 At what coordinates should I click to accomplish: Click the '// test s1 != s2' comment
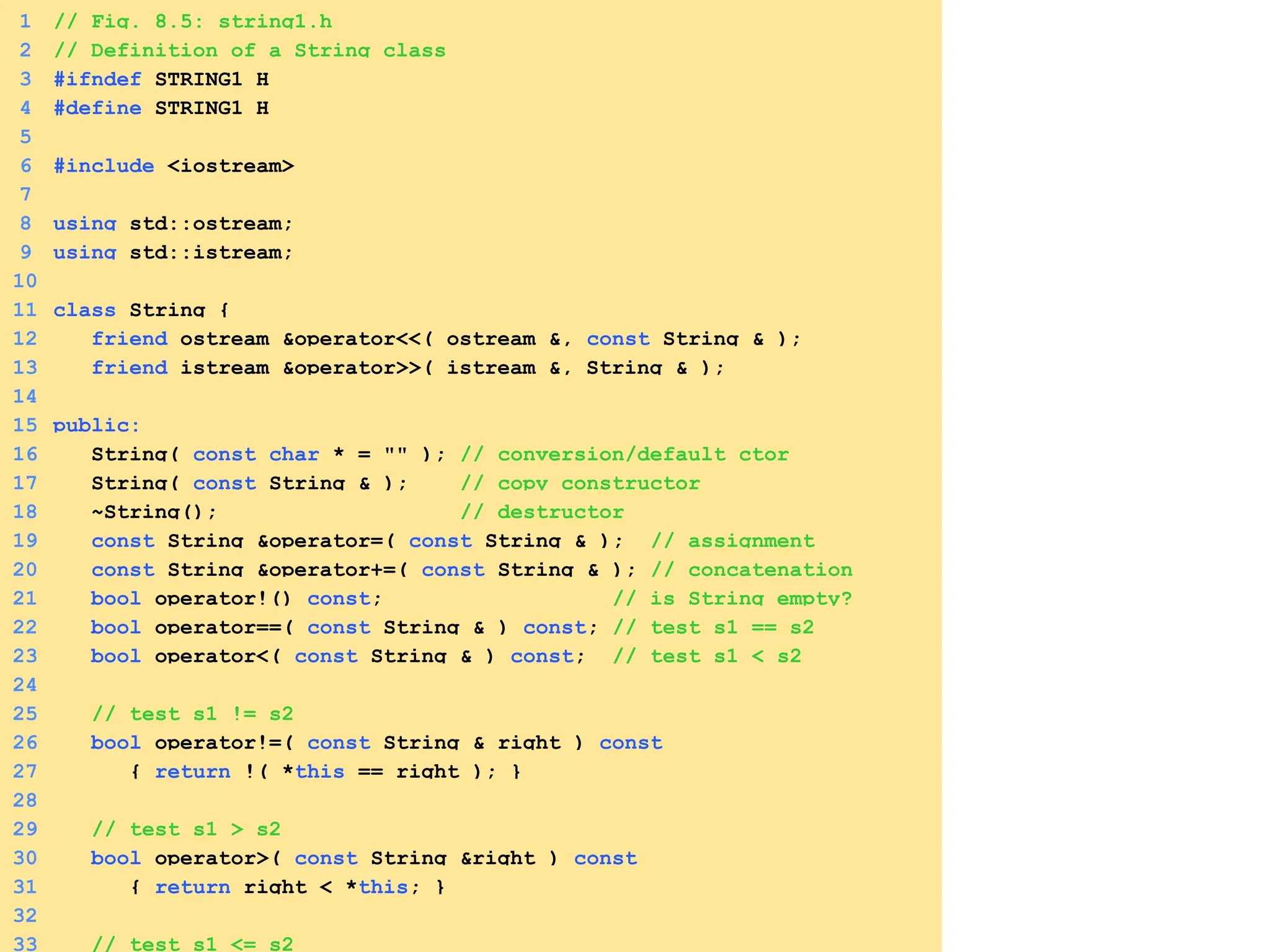pyautogui.click(x=192, y=713)
